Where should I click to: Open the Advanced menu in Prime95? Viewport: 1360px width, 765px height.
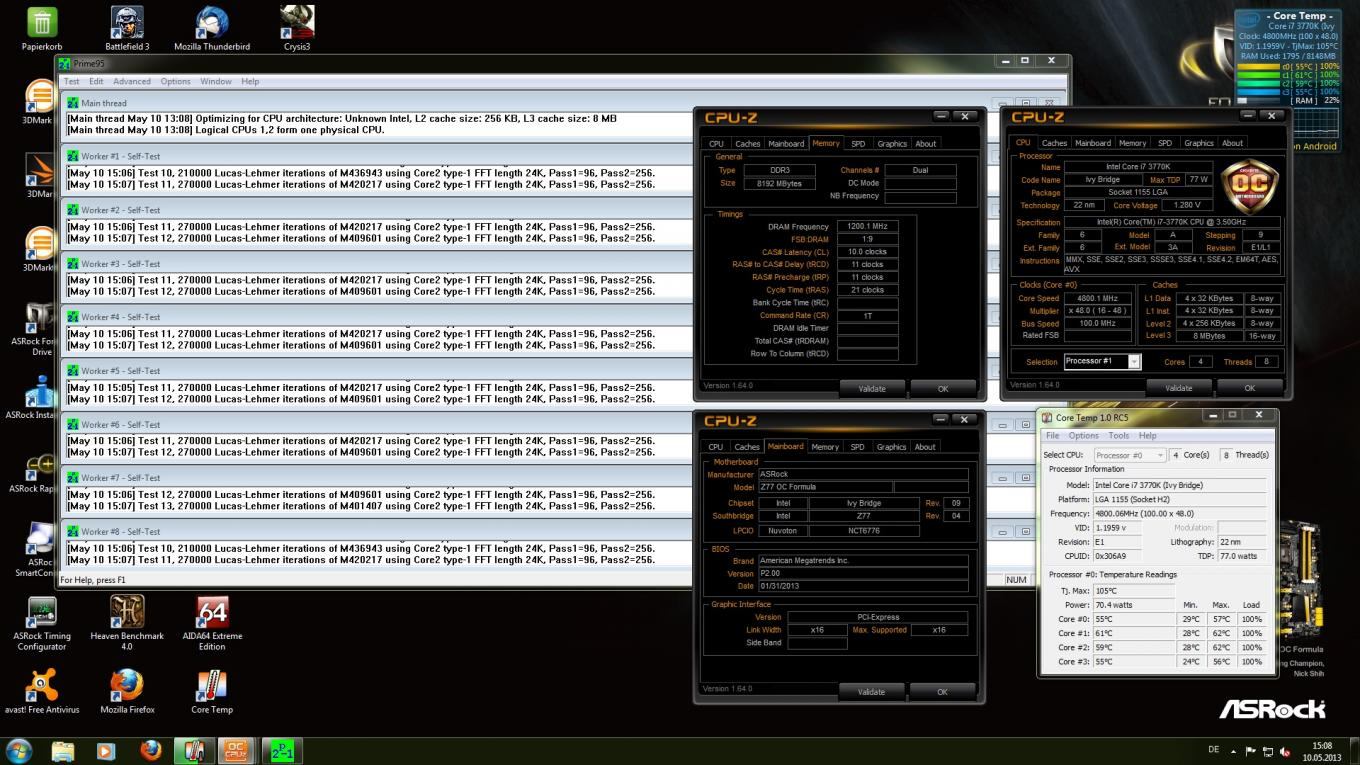tap(132, 81)
